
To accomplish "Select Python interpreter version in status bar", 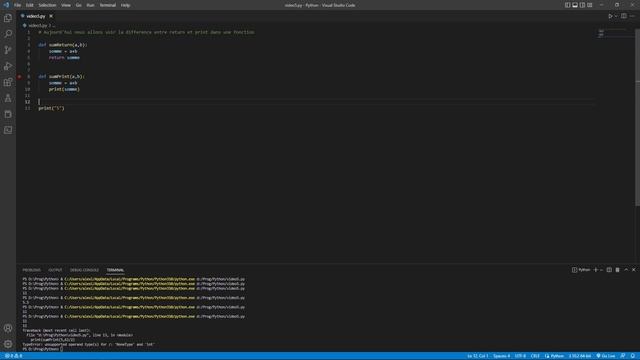I will [580, 356].
